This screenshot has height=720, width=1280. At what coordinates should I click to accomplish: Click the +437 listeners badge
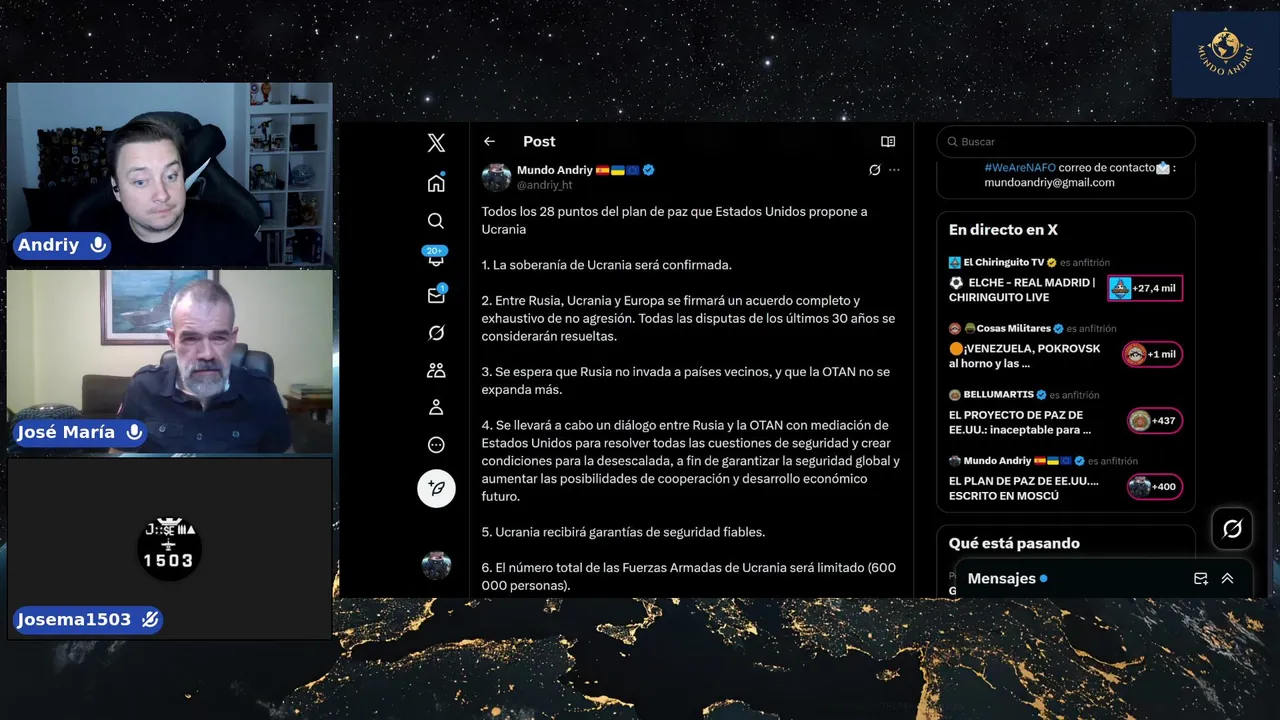pyautogui.click(x=1155, y=421)
